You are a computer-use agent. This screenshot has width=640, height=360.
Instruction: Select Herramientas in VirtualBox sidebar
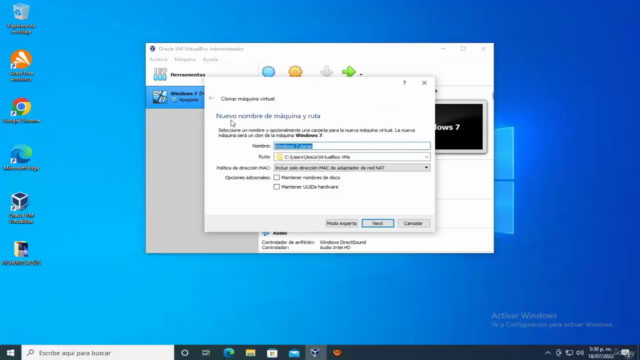[202, 75]
